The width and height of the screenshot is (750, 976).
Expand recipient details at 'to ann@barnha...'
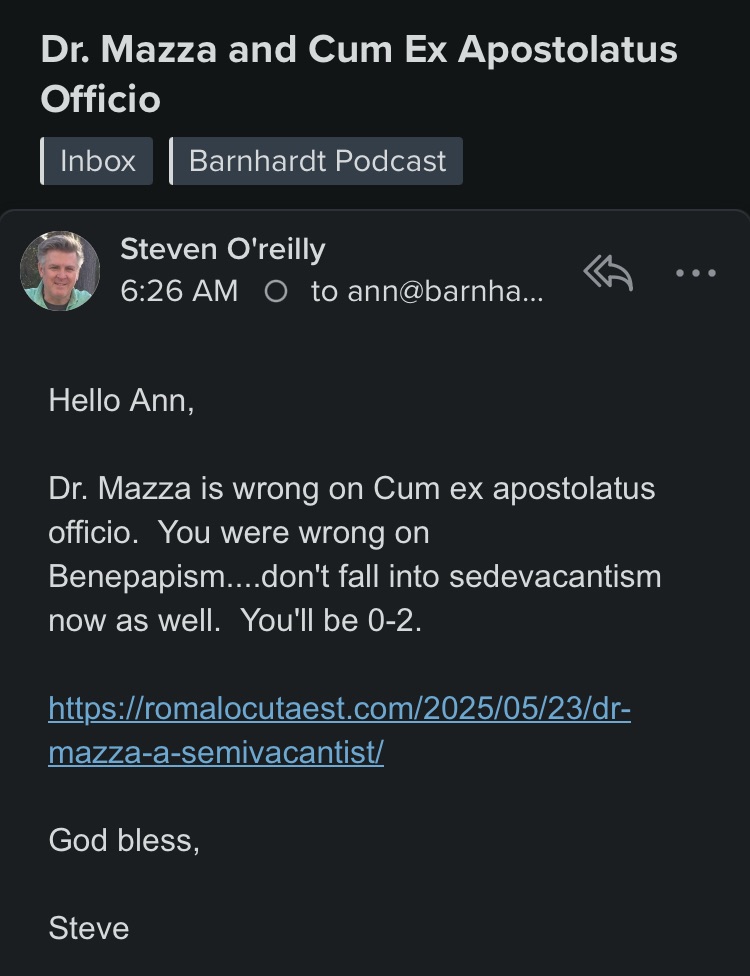click(x=428, y=291)
